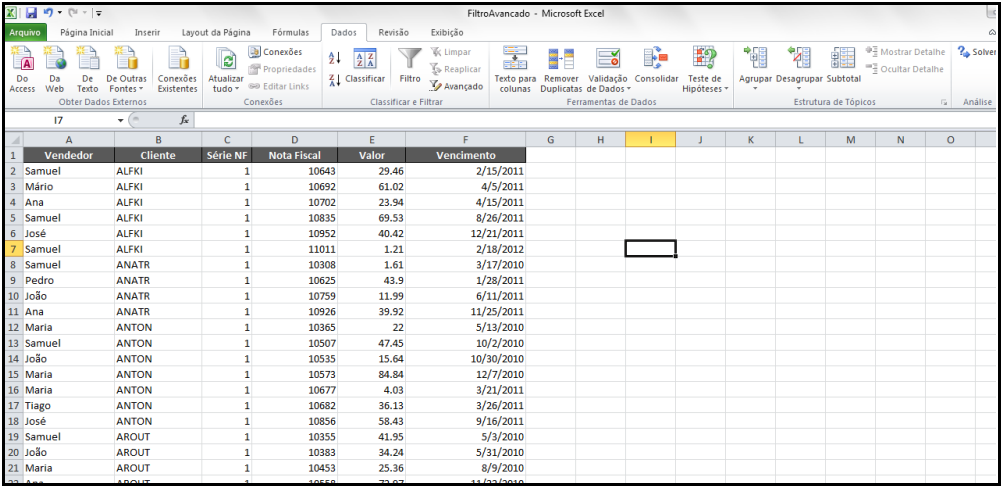
Task: Sort ascending with A-Z icon
Action: (334, 58)
